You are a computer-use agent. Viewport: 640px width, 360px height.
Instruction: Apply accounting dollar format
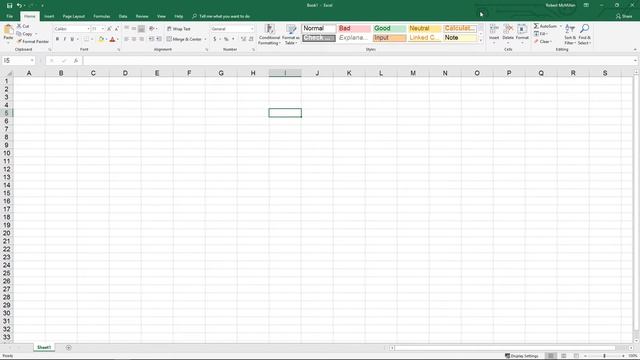point(215,39)
